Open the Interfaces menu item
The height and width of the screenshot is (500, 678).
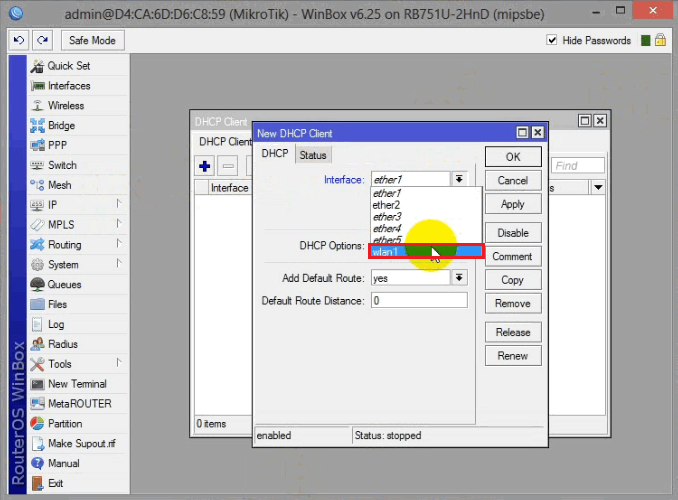pyautogui.click(x=79, y=86)
